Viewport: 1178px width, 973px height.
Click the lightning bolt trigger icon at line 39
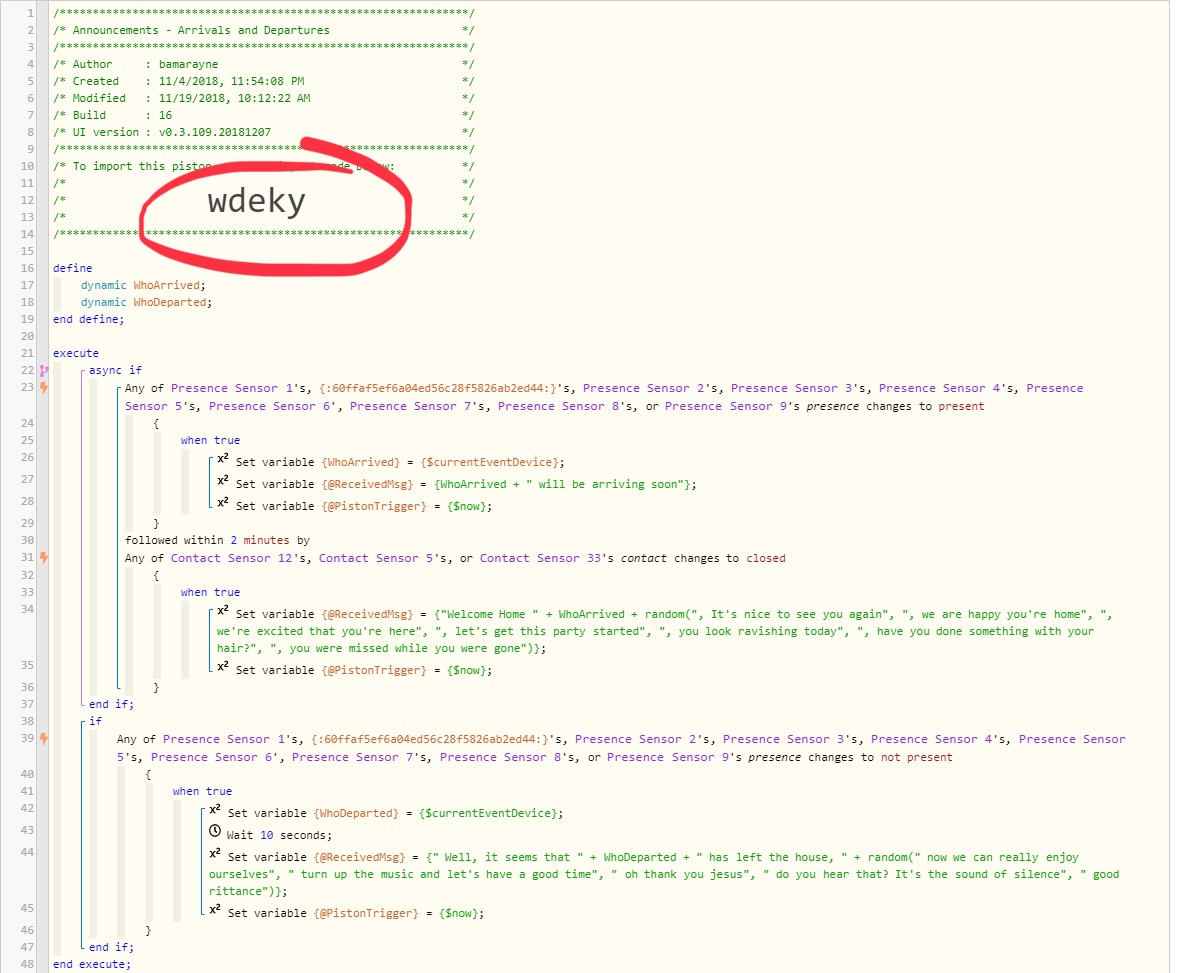pyautogui.click(x=44, y=739)
